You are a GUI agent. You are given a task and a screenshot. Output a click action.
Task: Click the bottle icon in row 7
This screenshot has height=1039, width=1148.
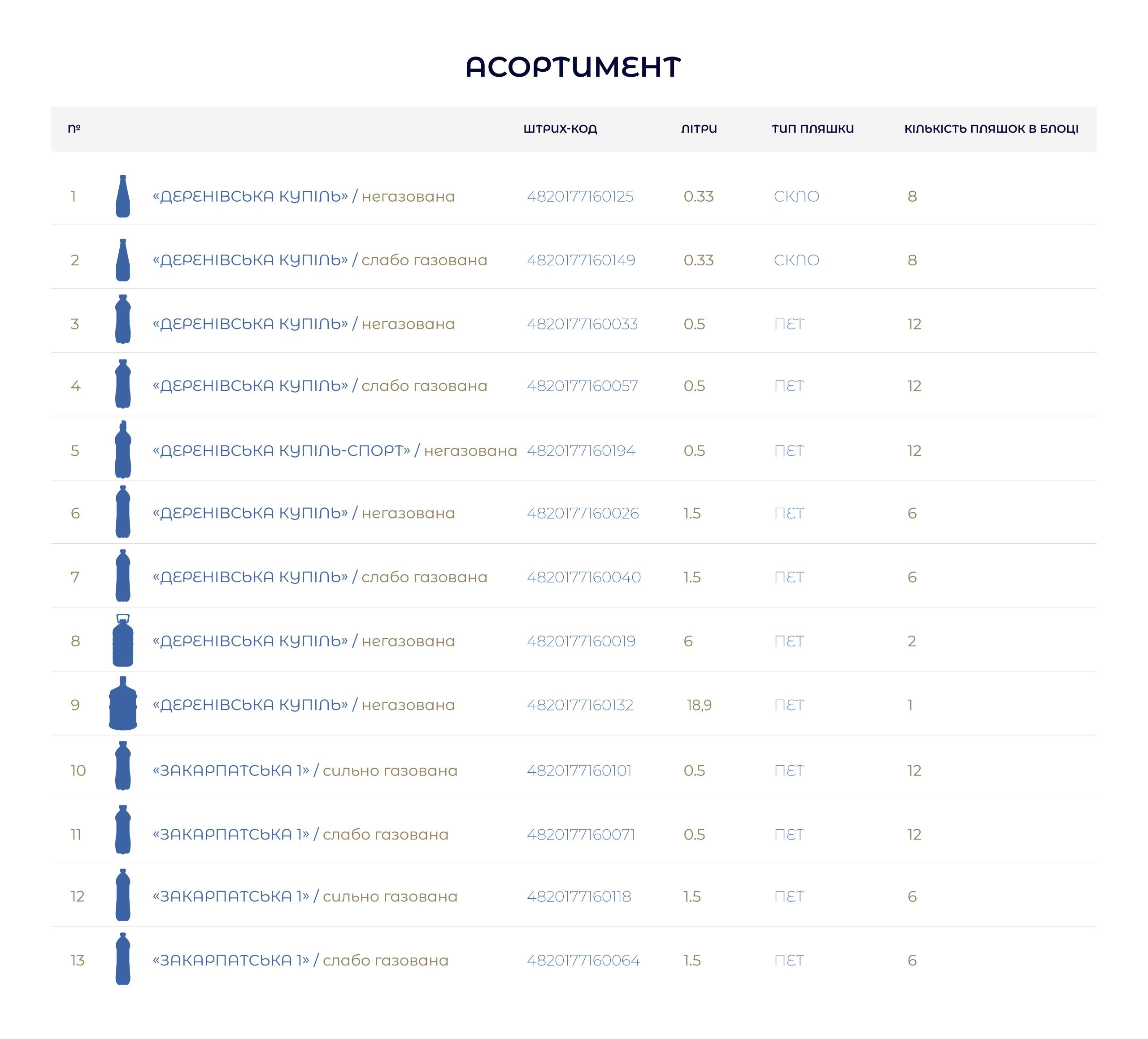coord(123,576)
